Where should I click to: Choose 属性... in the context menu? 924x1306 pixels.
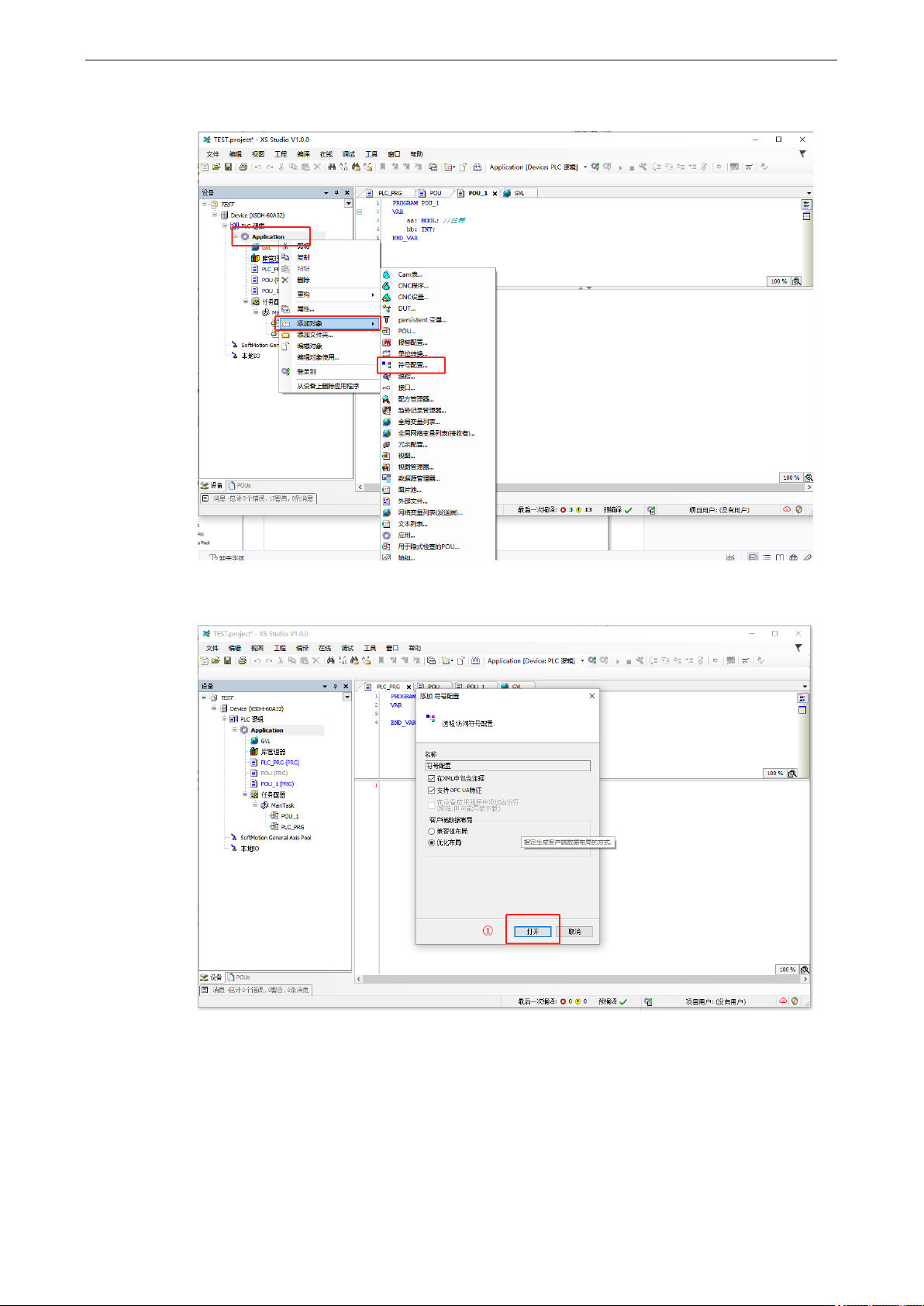(x=305, y=308)
